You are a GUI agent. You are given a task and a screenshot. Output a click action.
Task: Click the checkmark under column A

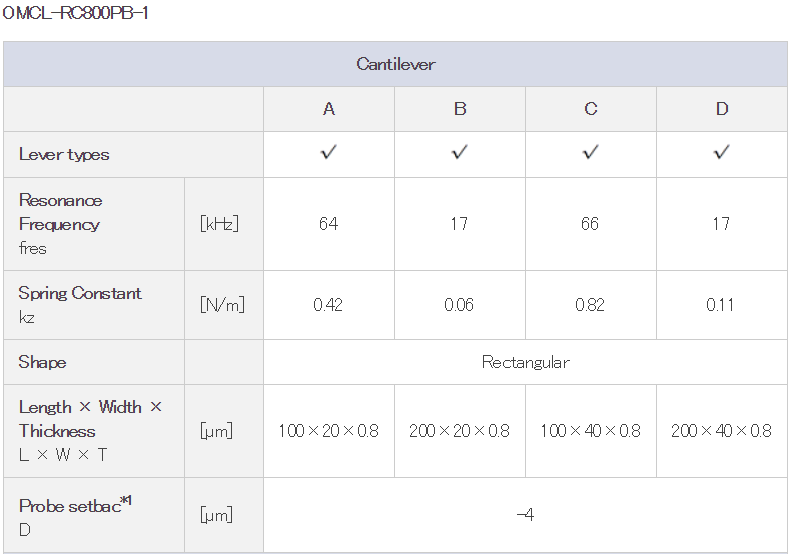click(329, 152)
